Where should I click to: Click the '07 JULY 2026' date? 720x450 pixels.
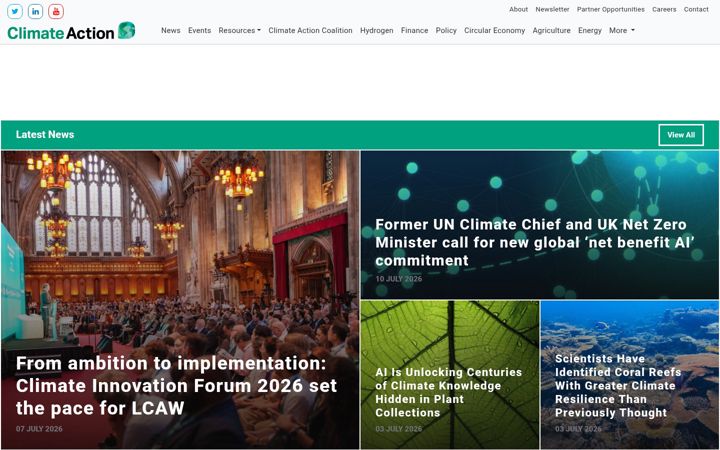pyautogui.click(x=39, y=429)
